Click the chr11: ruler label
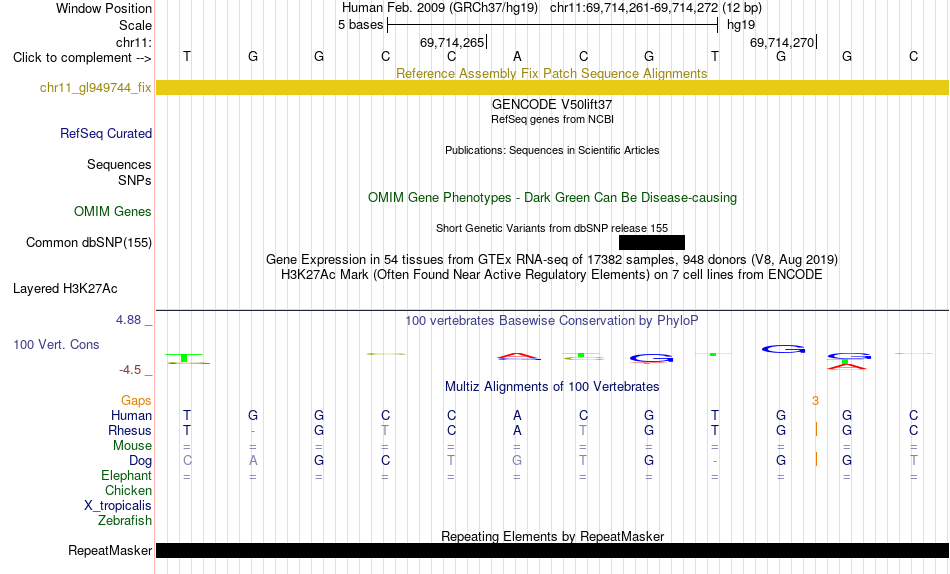 pyautogui.click(x=134, y=42)
